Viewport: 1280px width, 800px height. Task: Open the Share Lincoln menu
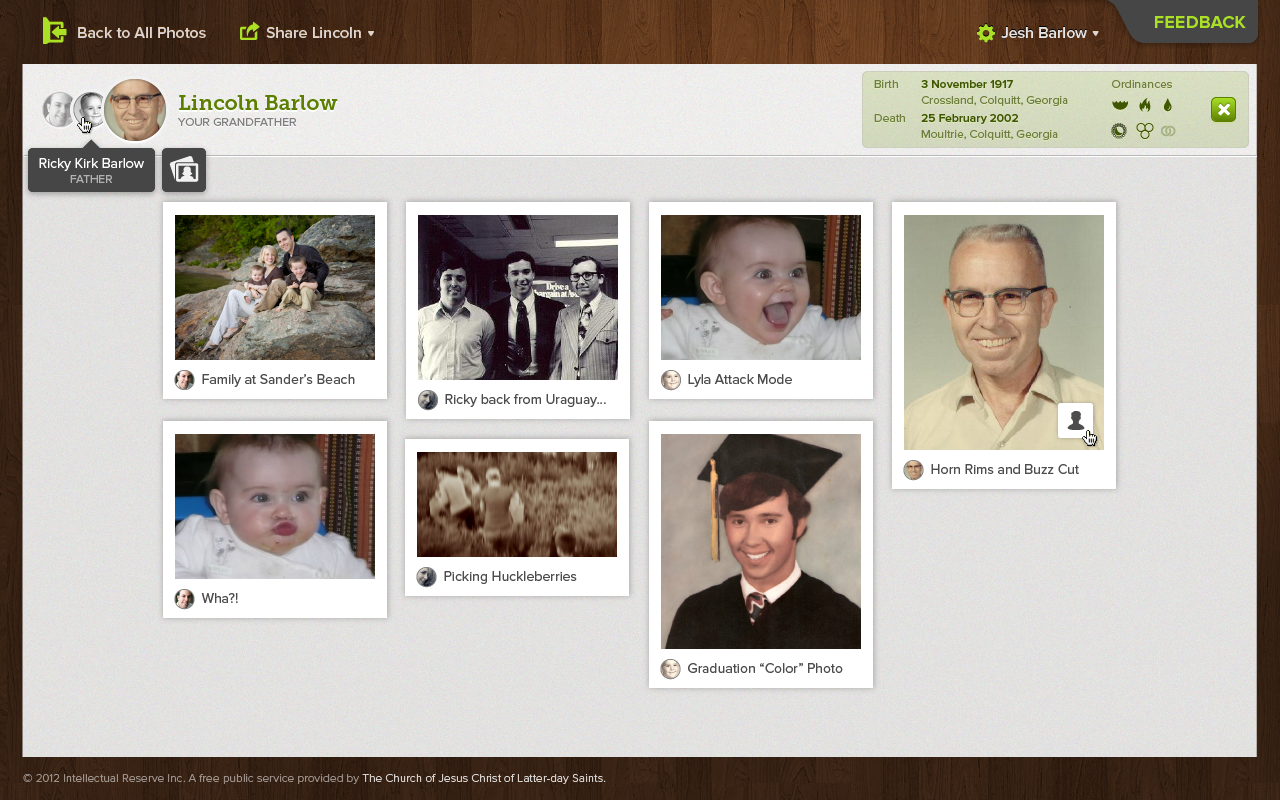click(307, 32)
